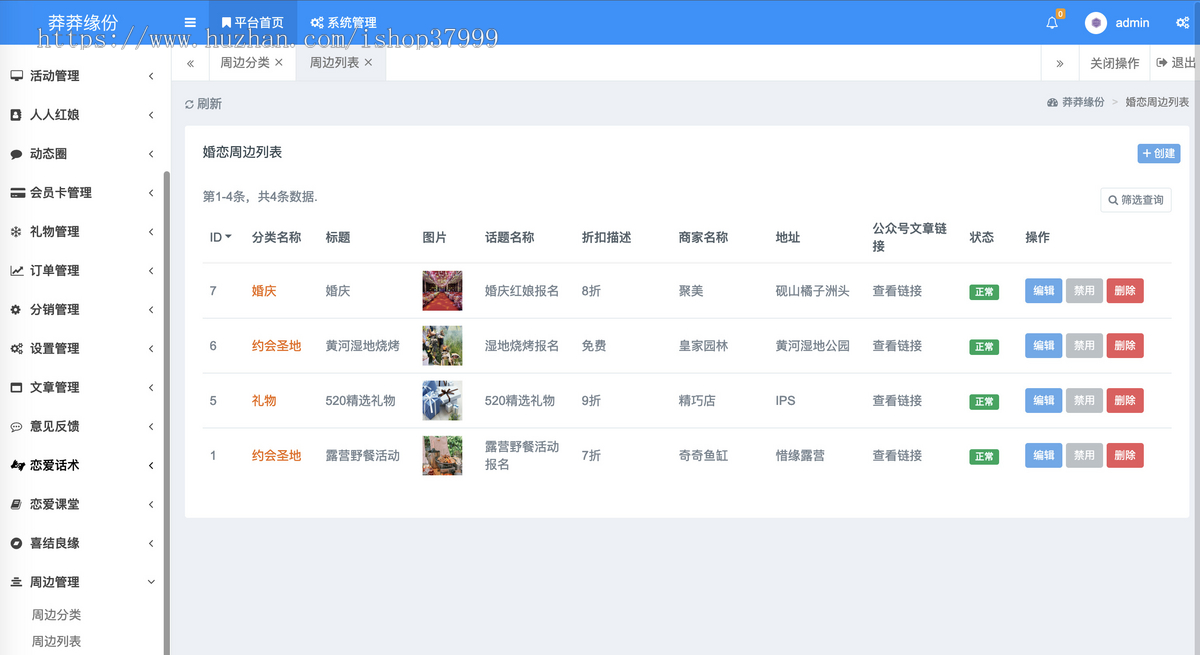The height and width of the screenshot is (655, 1200).
Task: Switch to the 平台首页 top menu
Action: pos(253,22)
